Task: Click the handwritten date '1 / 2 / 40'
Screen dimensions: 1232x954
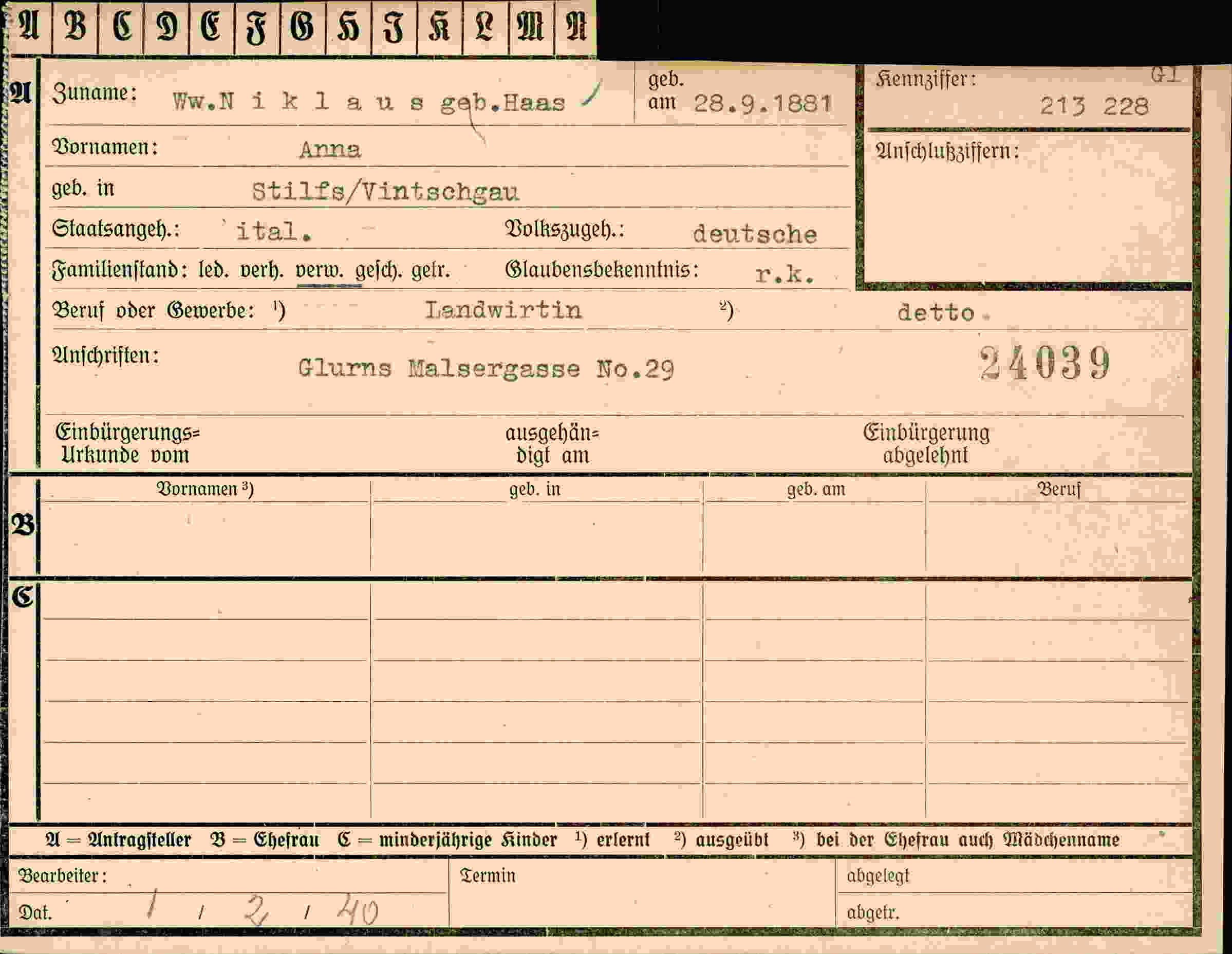Action: 263,909
